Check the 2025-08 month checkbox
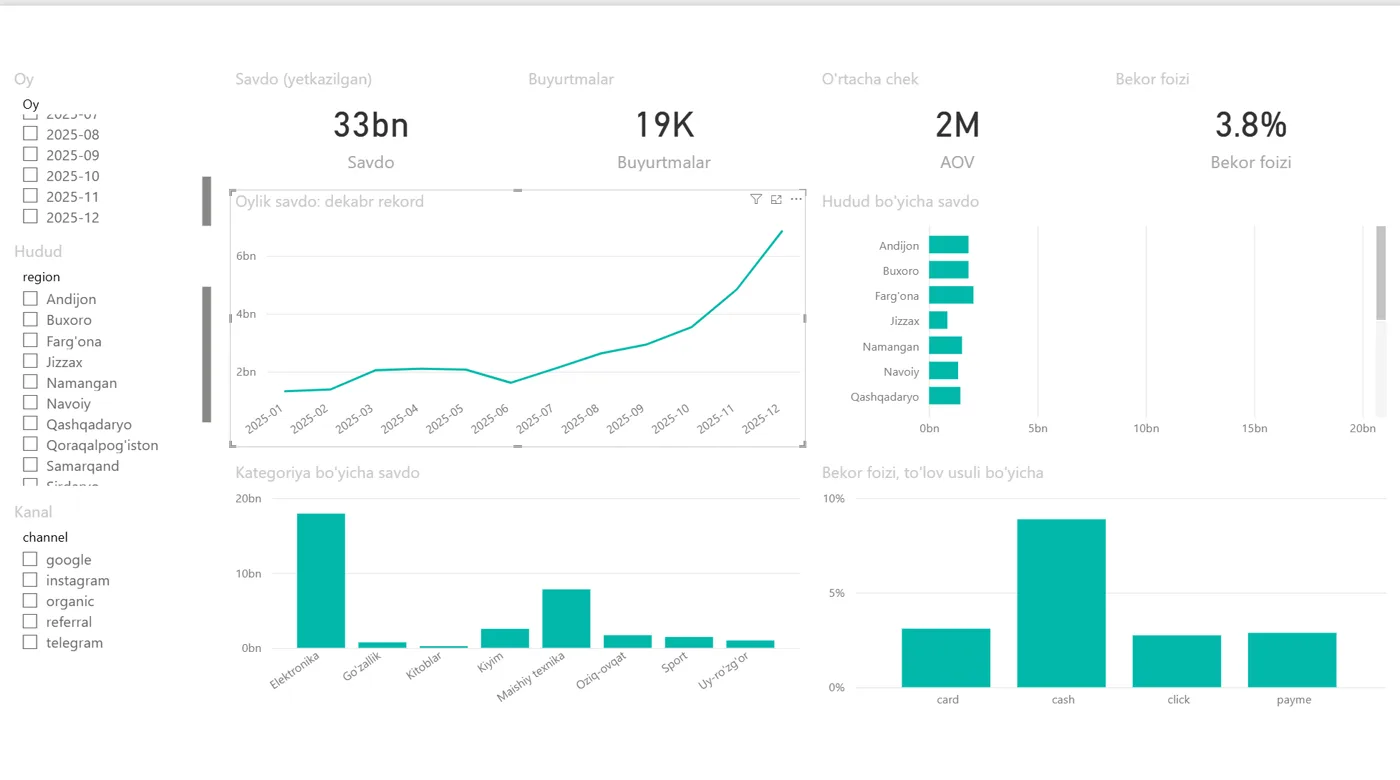1400x780 pixels. [x=30, y=133]
